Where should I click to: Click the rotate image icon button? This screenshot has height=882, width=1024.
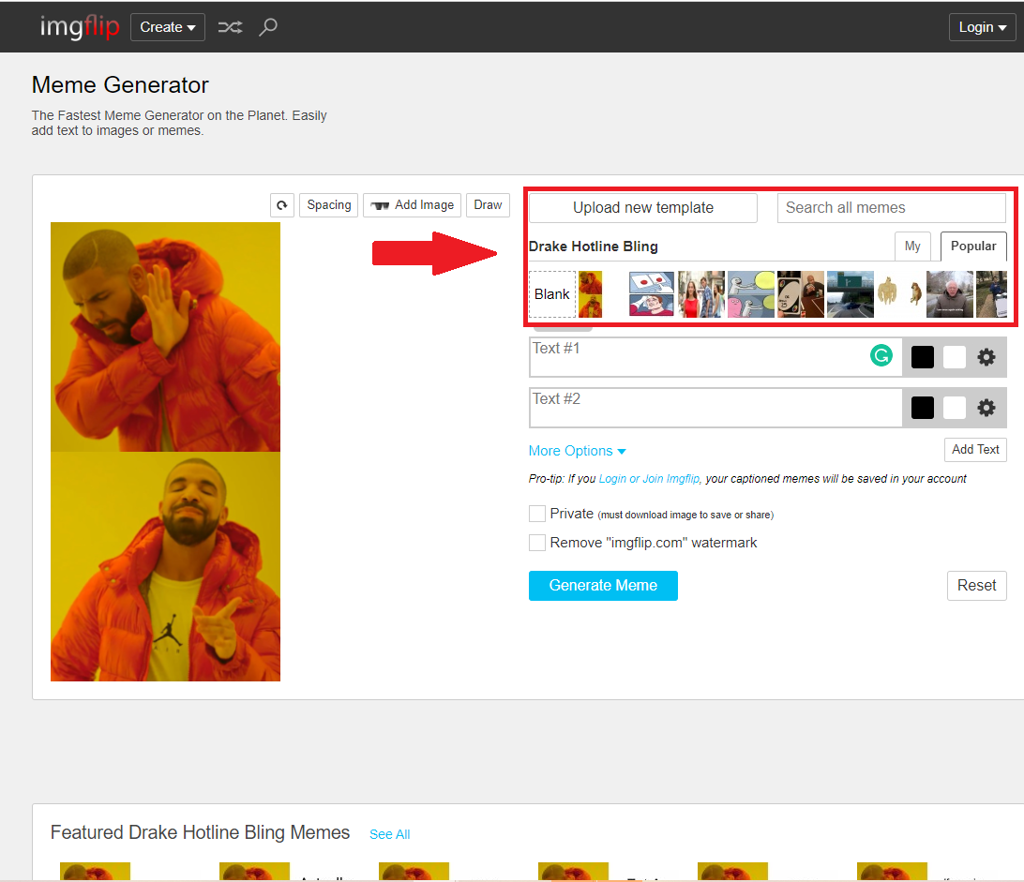coord(282,205)
